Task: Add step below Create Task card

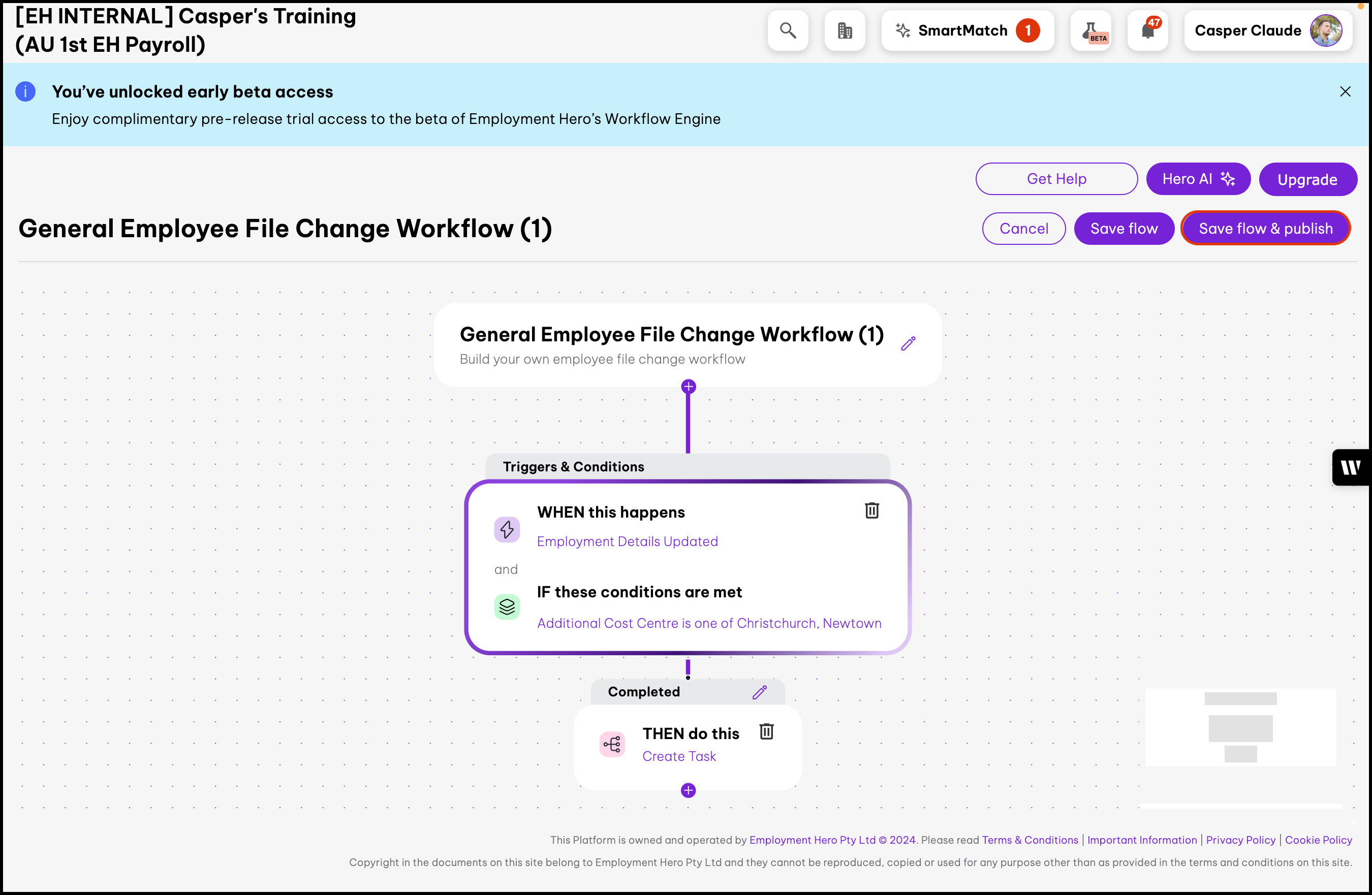Action: pyautogui.click(x=689, y=790)
